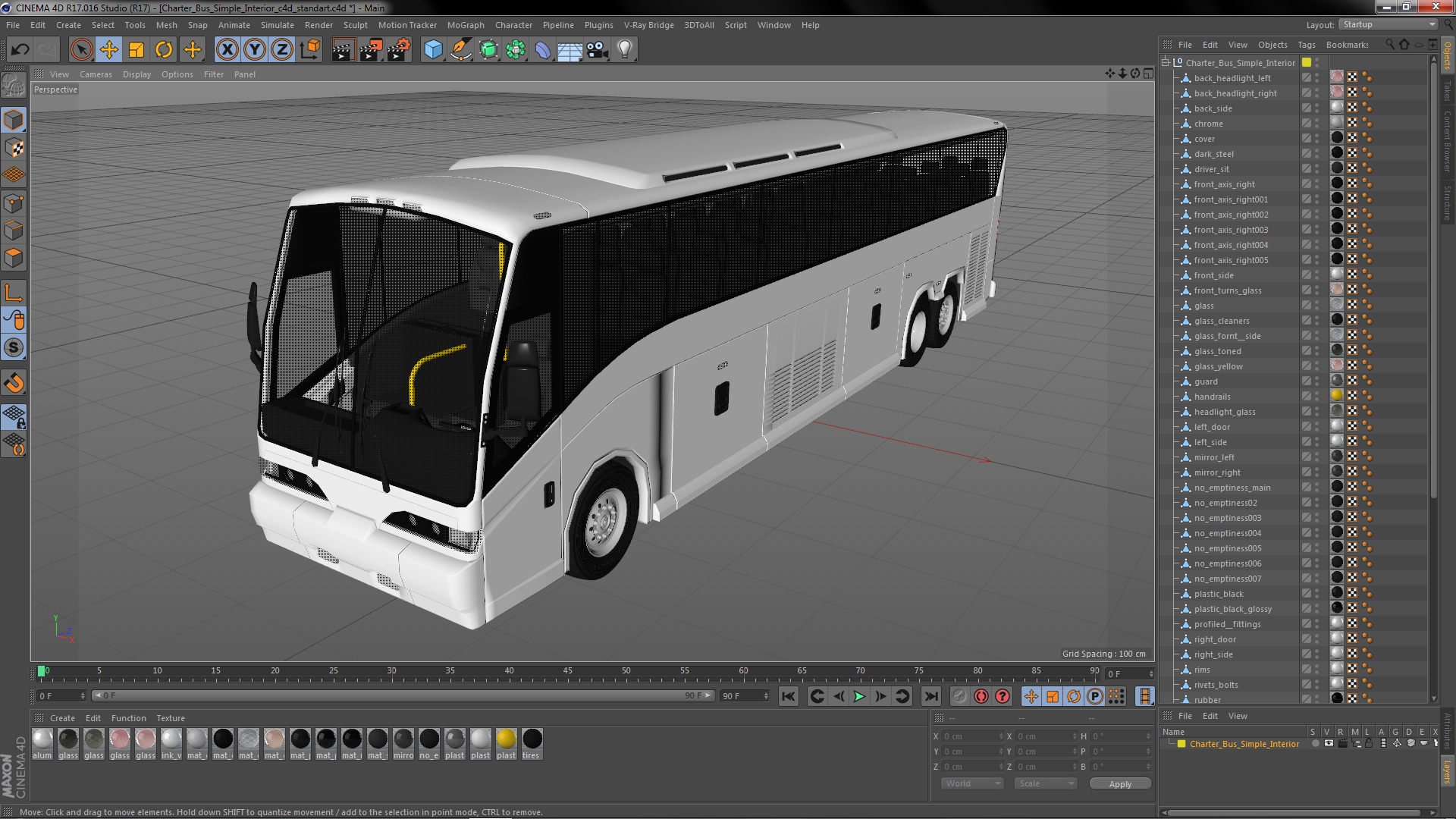1456x819 pixels.
Task: Add a Cube primitive object
Action: click(433, 50)
